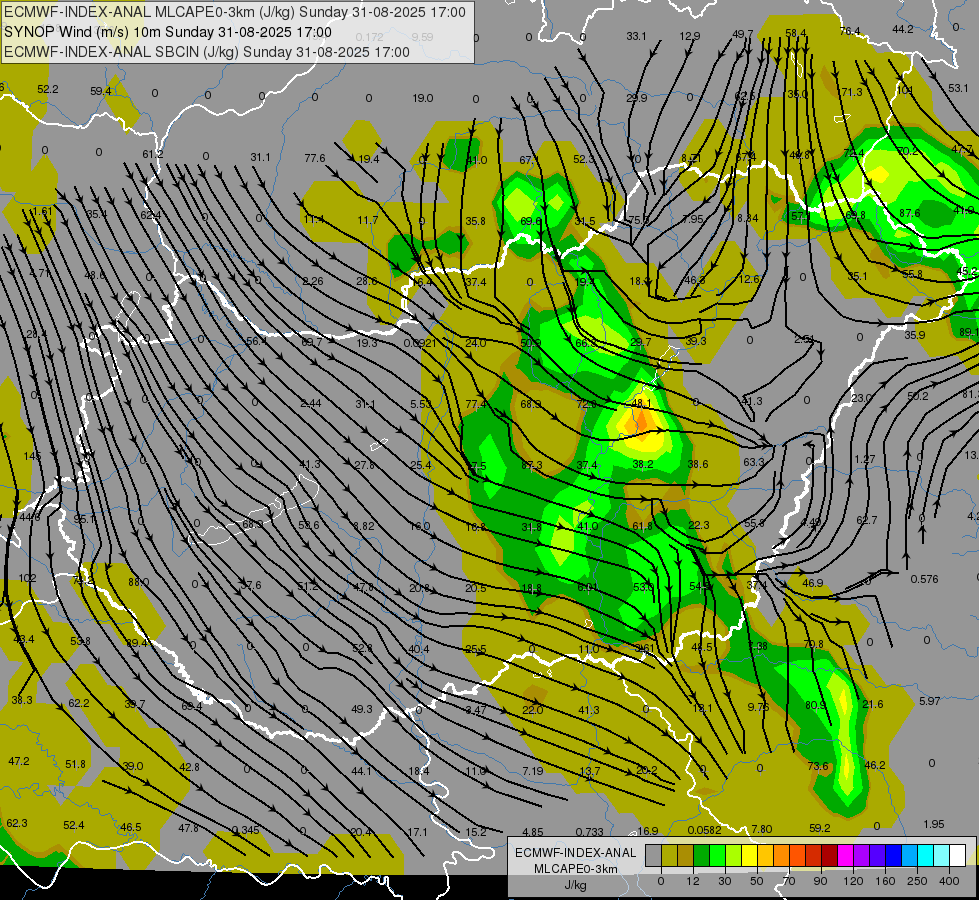Click the map value '1.95'
The image size is (979, 900).
[933, 824]
